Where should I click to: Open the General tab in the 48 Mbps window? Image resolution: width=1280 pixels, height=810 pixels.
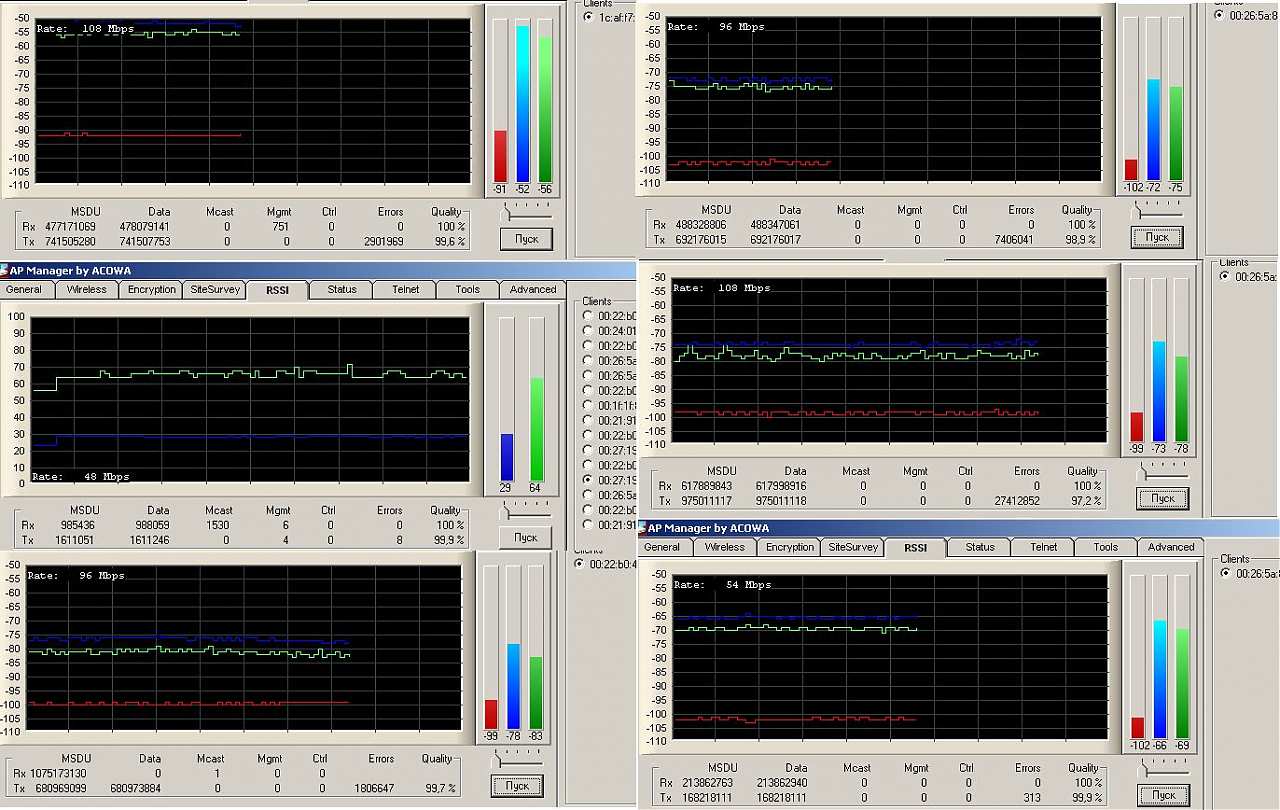[x=25, y=290]
